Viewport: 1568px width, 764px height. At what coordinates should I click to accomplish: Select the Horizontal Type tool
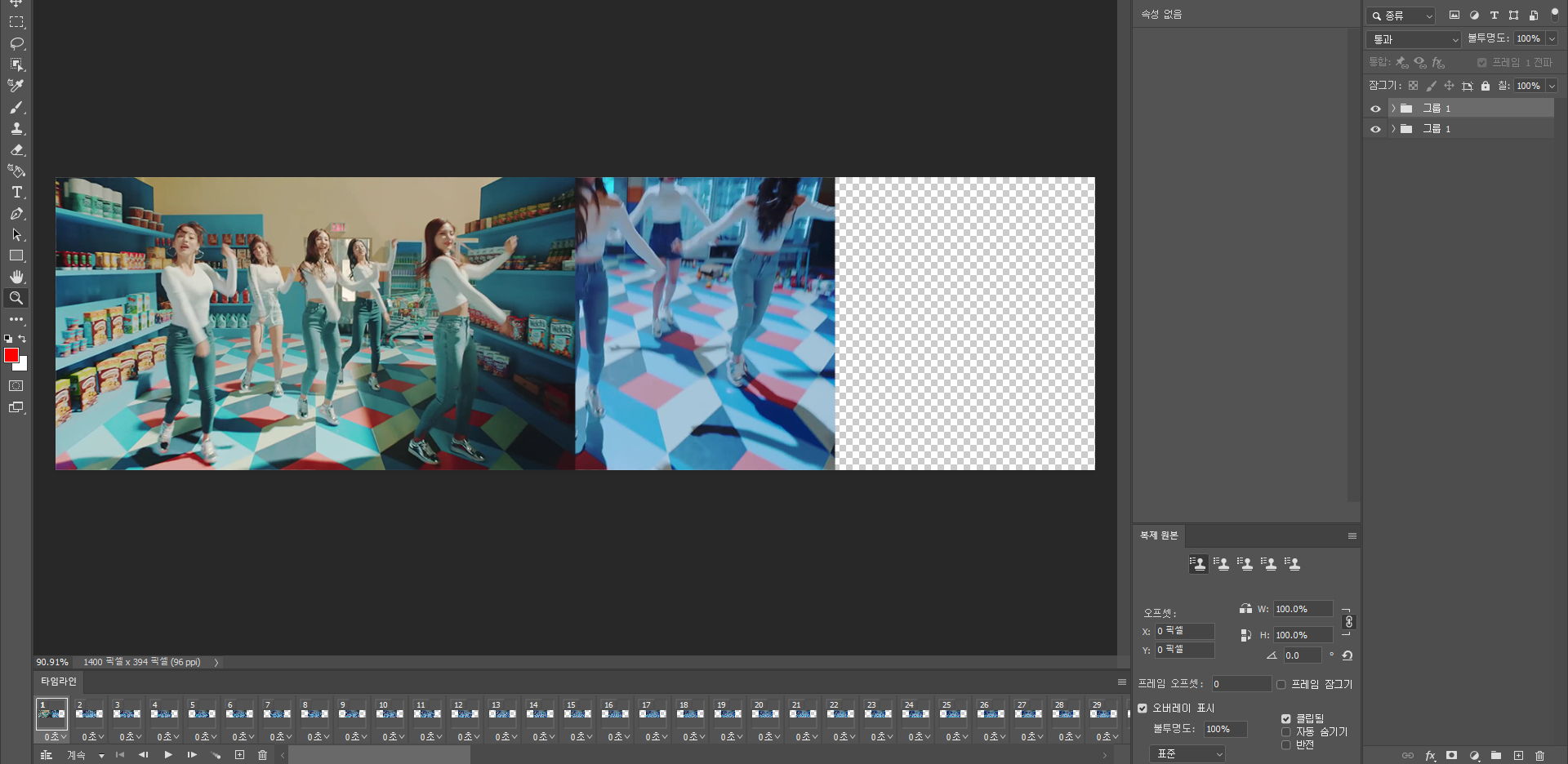coord(16,192)
